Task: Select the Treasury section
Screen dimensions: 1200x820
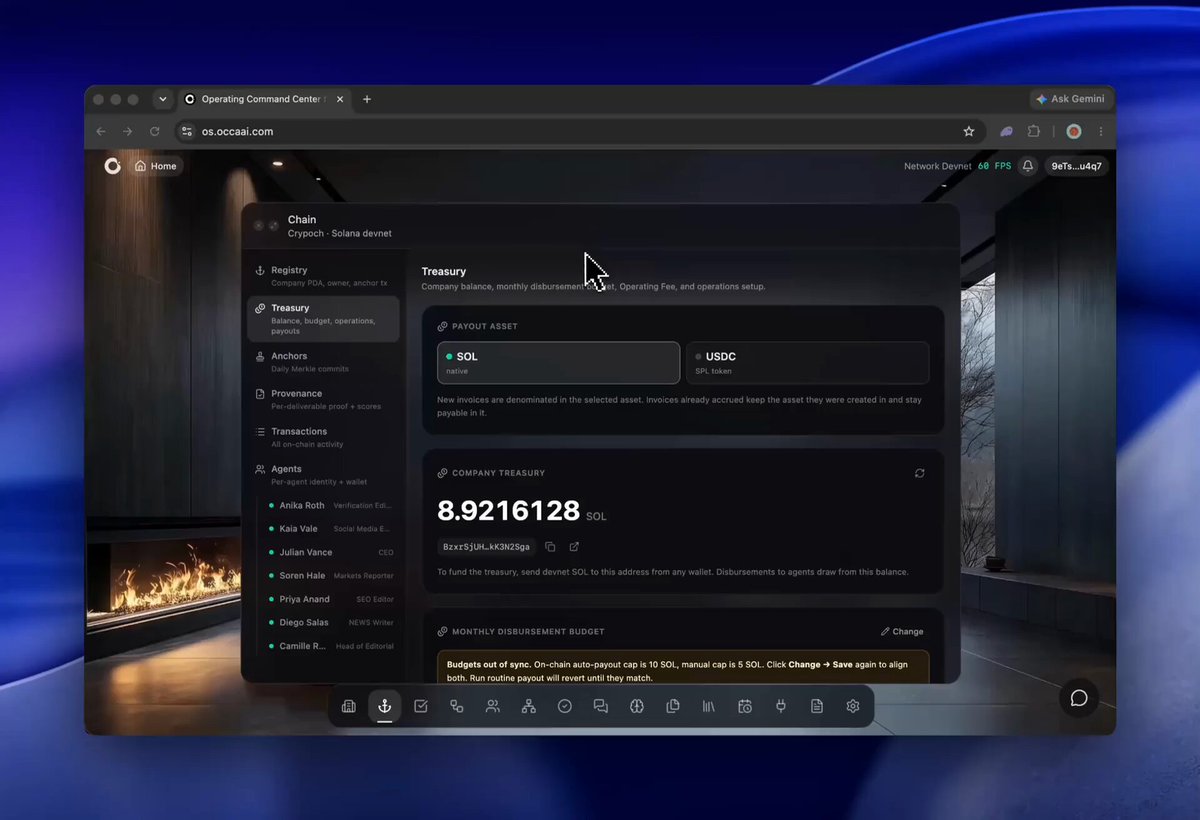Action: [323, 319]
